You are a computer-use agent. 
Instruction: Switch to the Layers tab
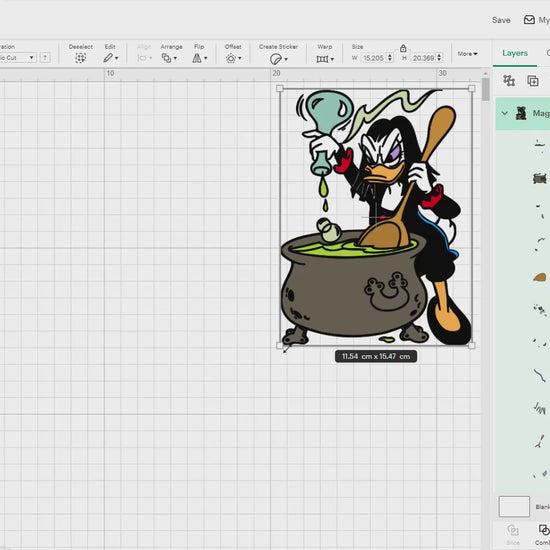point(515,53)
